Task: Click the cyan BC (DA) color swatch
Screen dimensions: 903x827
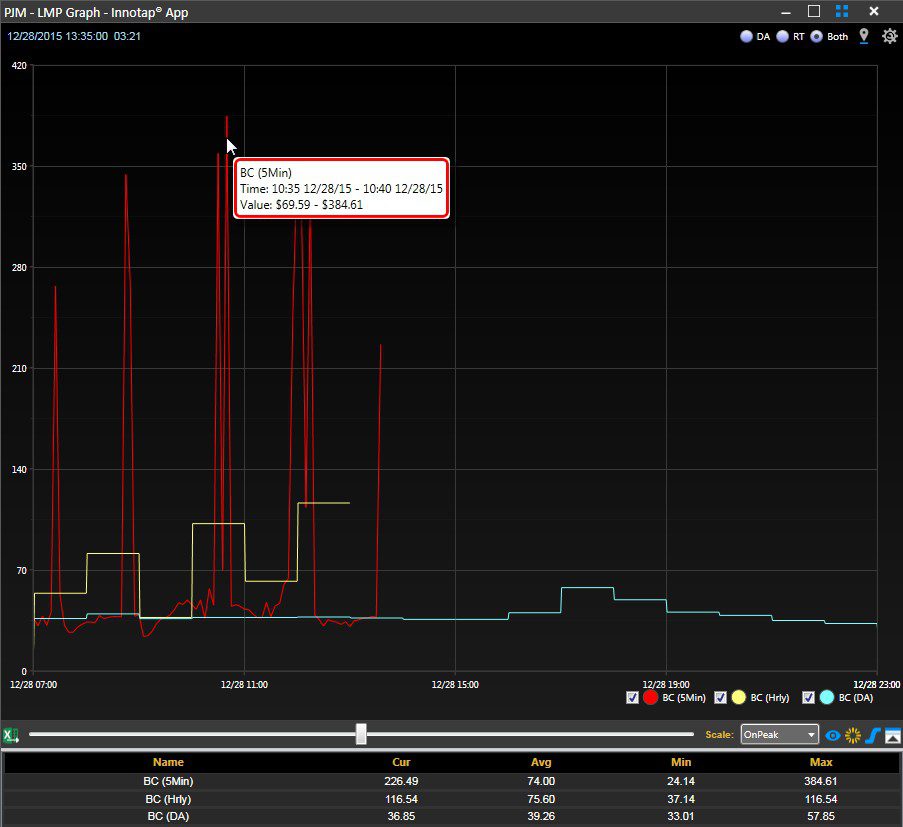Action: (x=827, y=698)
